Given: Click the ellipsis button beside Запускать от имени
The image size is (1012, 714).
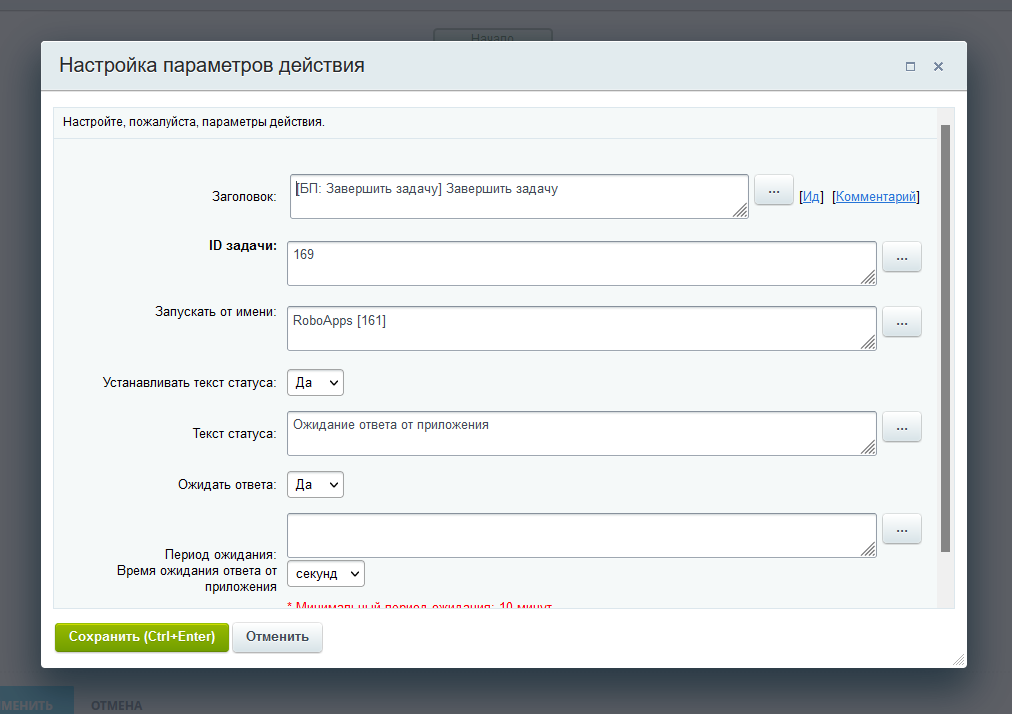Looking at the screenshot, I should (x=901, y=322).
